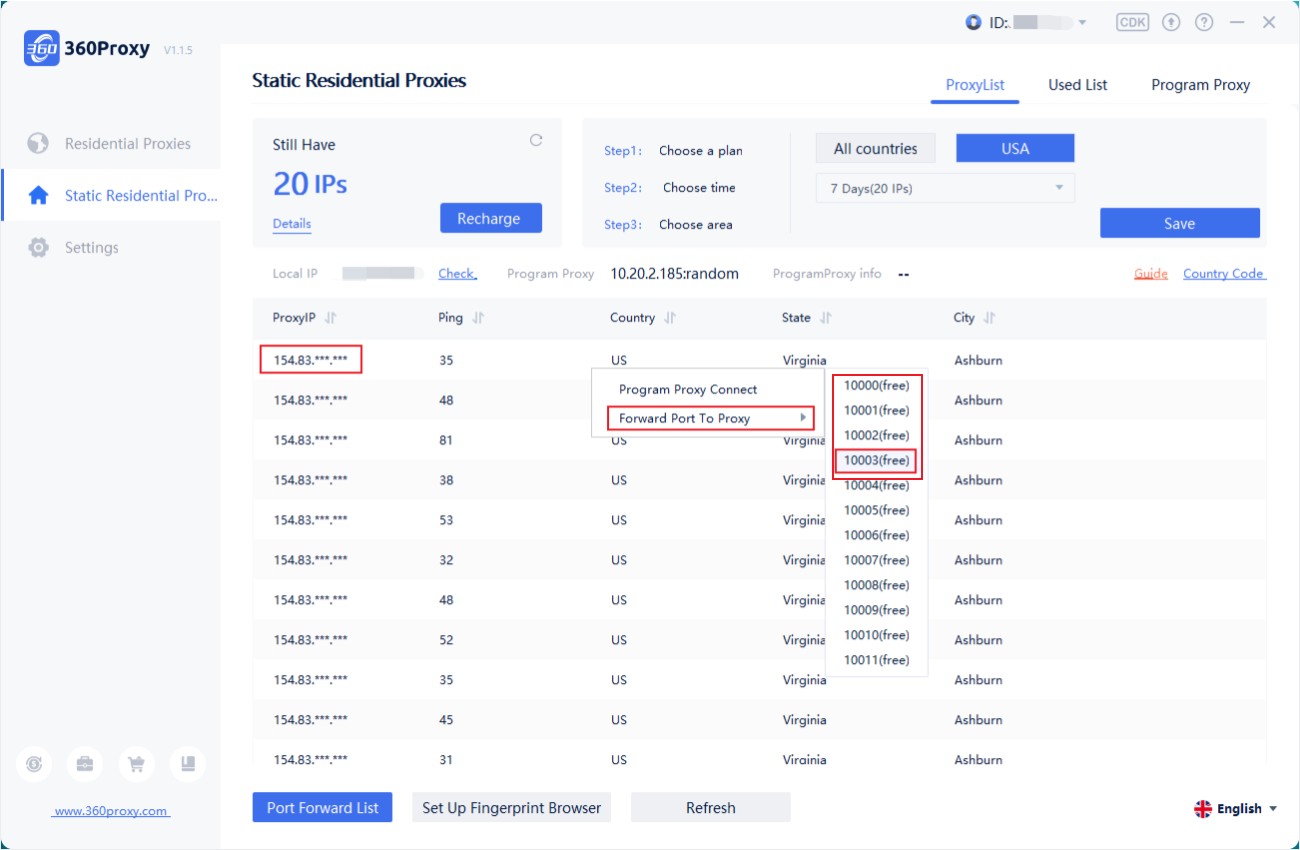Select port 10007(free) in the submenu
The width and height of the screenshot is (1300, 850).
point(877,560)
